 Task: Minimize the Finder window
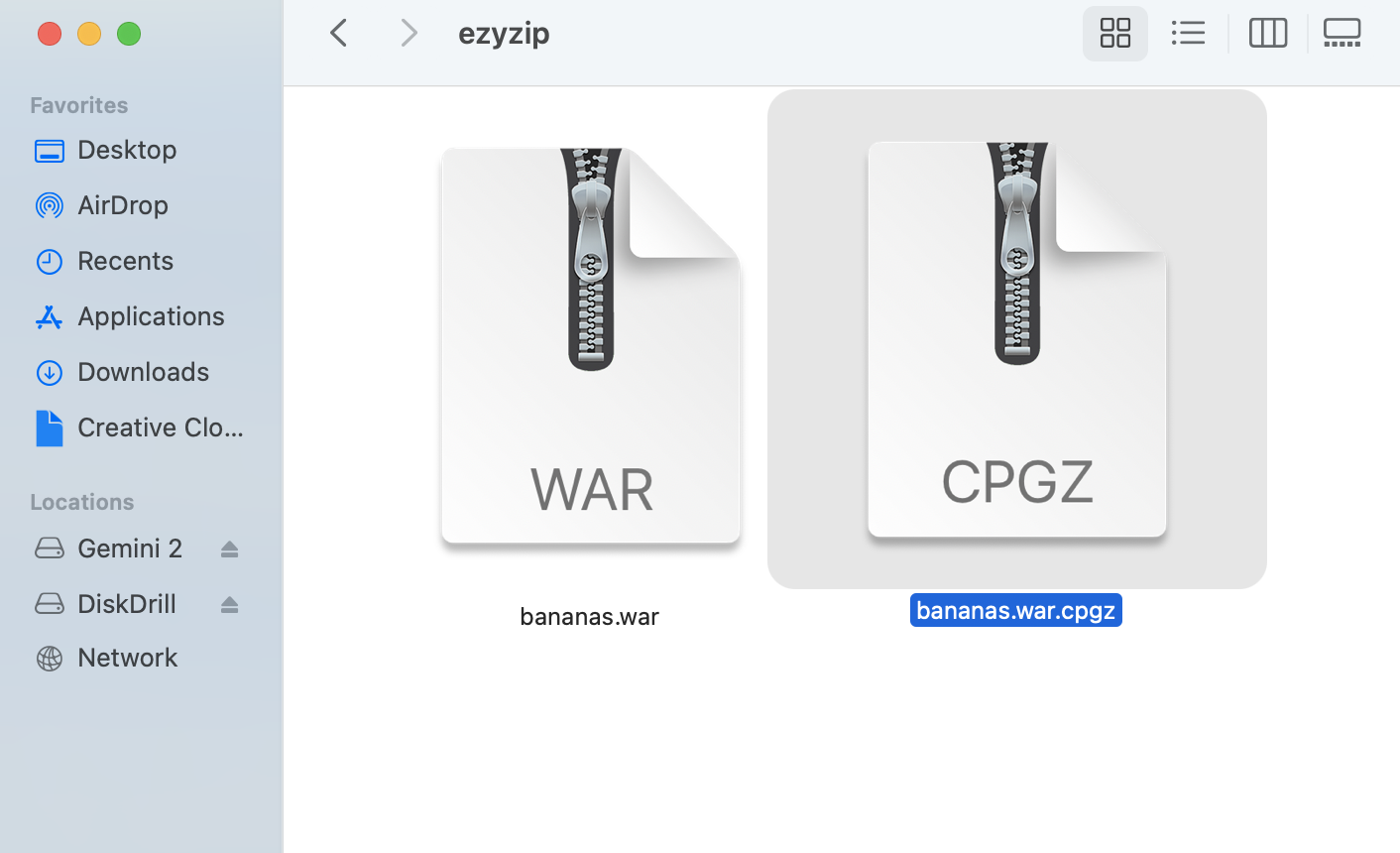tap(88, 33)
